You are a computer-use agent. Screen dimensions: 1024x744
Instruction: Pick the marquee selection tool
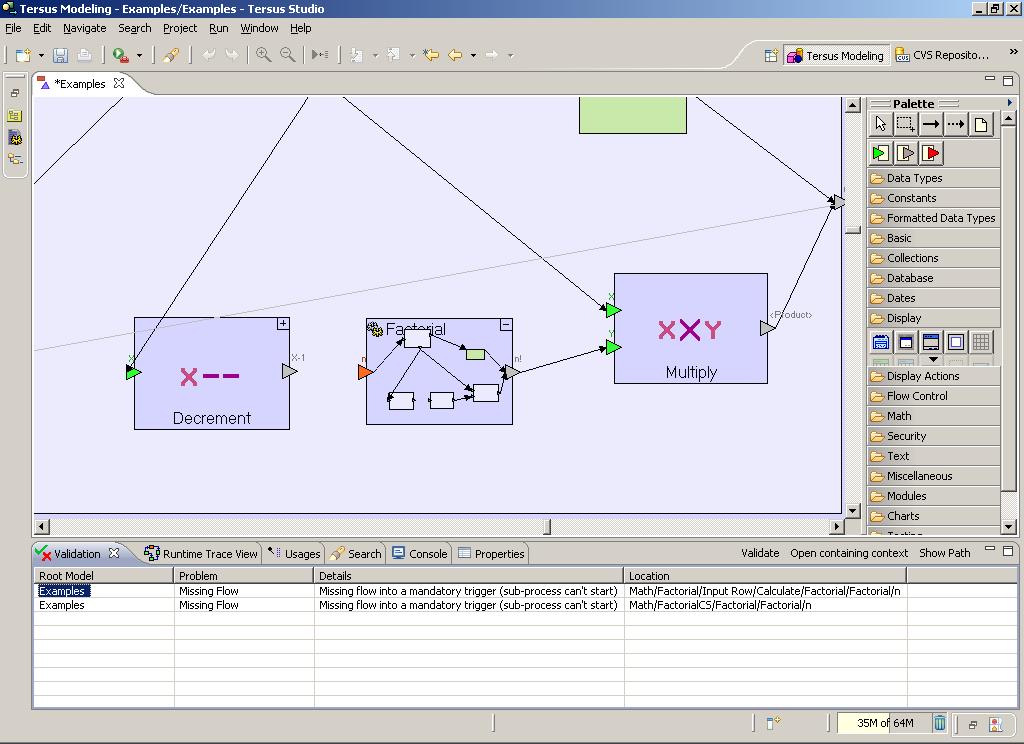[905, 124]
